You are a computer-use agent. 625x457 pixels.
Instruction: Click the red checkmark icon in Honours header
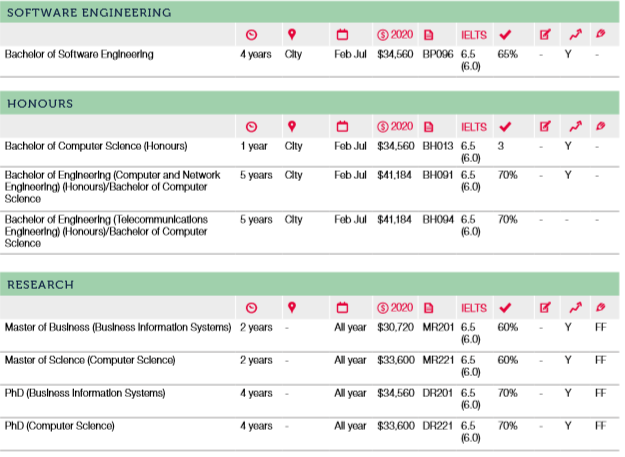[505, 127]
